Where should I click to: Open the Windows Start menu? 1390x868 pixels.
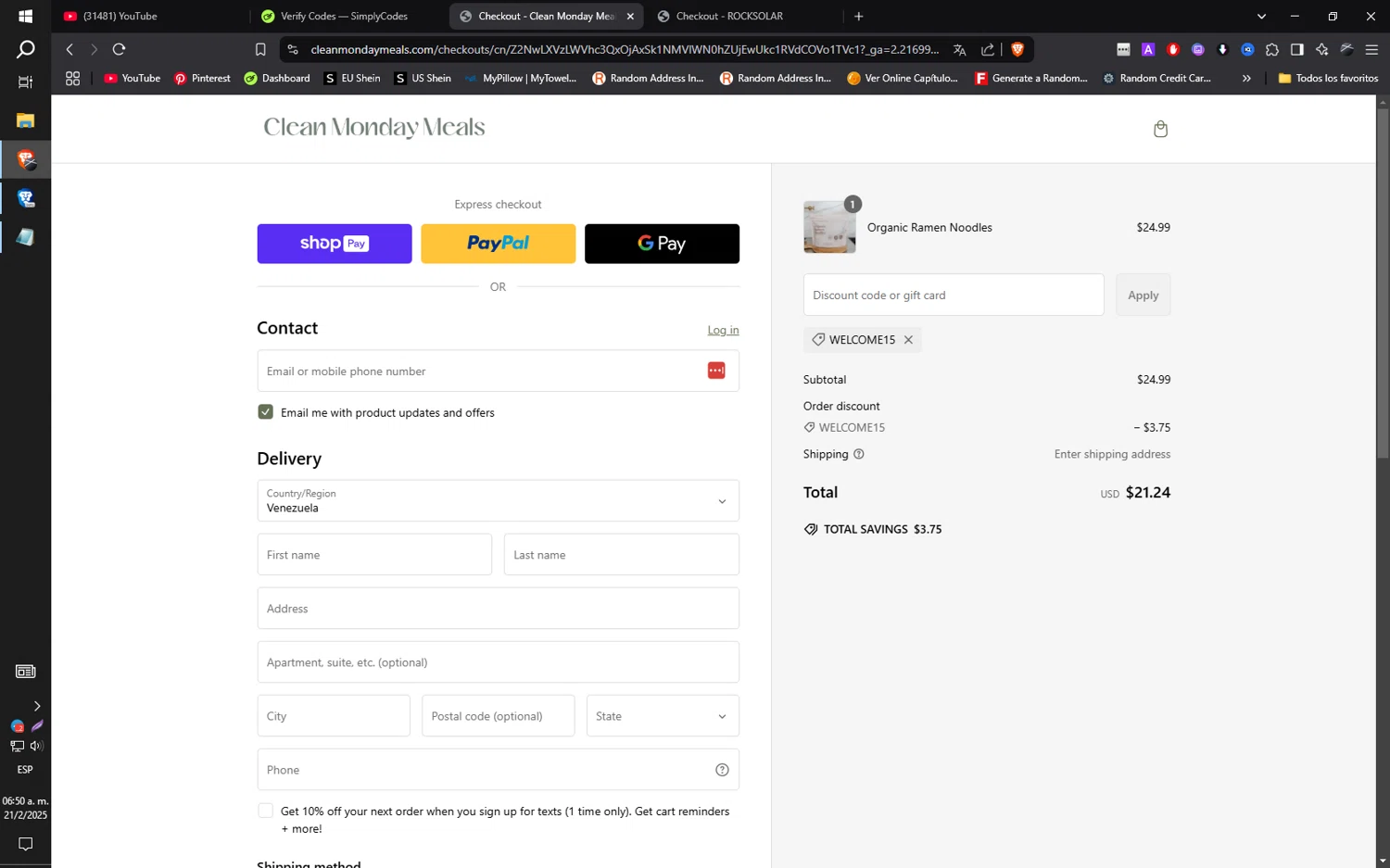(25, 16)
